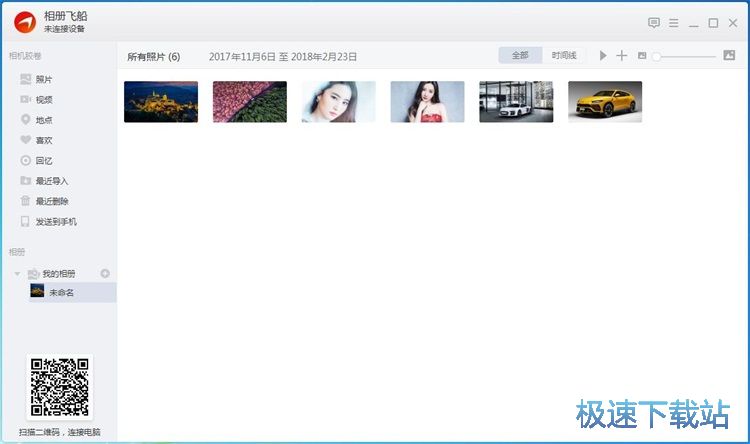Open the feedback message icon in title bar
Viewport: 750px width, 444px height.
pos(653,22)
